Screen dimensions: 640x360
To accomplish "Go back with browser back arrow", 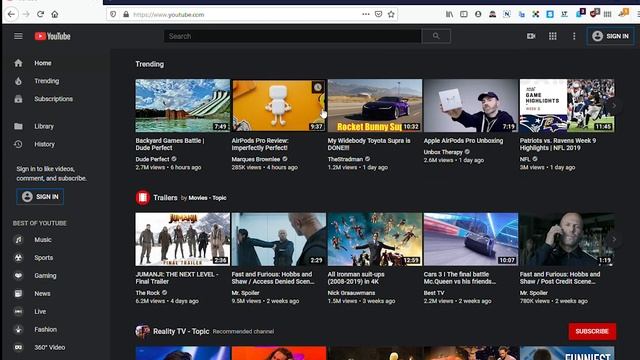I will tap(11, 14).
